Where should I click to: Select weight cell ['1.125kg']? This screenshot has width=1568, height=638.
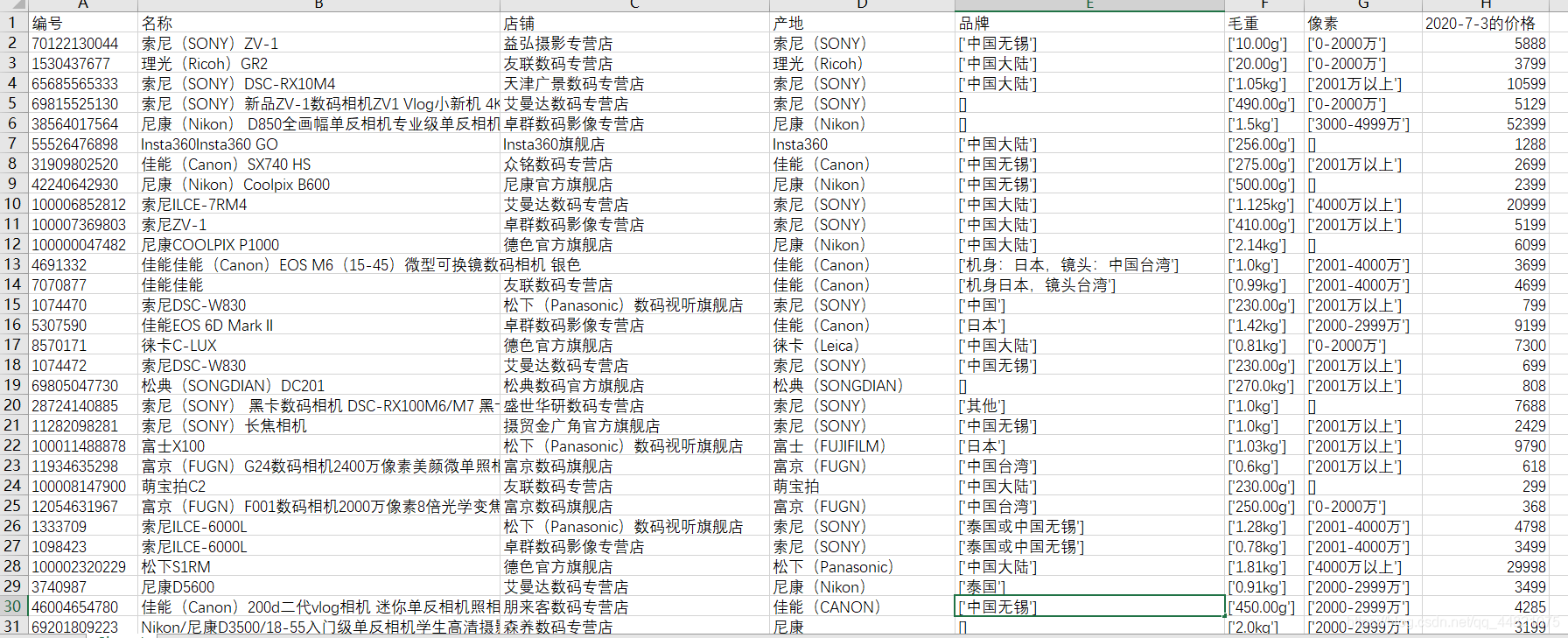[1264, 204]
